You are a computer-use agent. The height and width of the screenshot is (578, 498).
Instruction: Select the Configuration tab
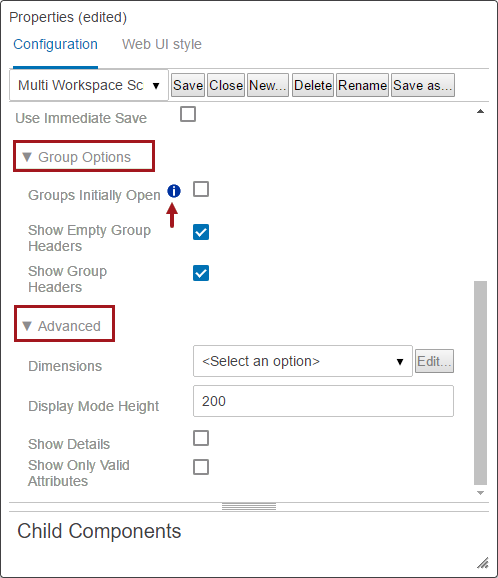[x=55, y=44]
